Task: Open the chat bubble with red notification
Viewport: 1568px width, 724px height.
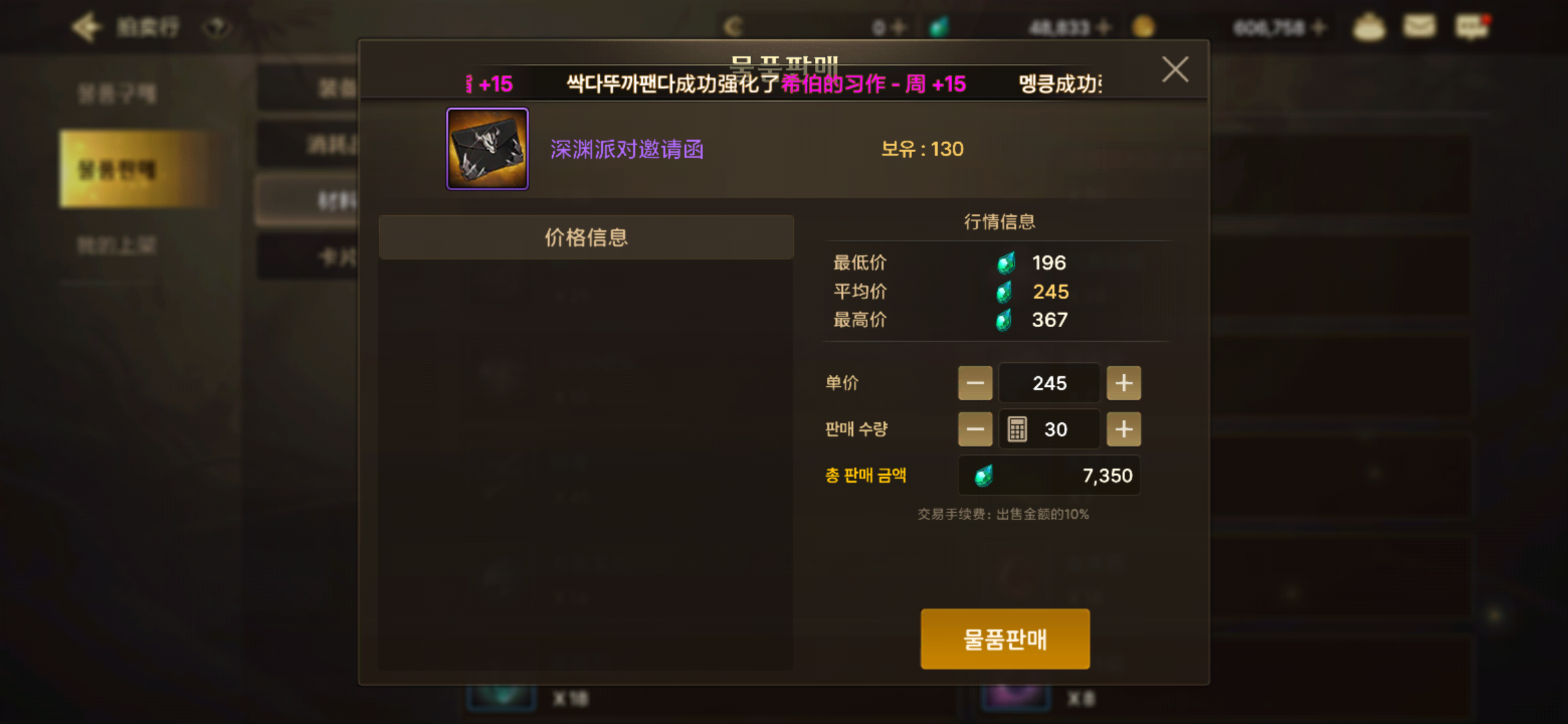Action: click(x=1472, y=27)
